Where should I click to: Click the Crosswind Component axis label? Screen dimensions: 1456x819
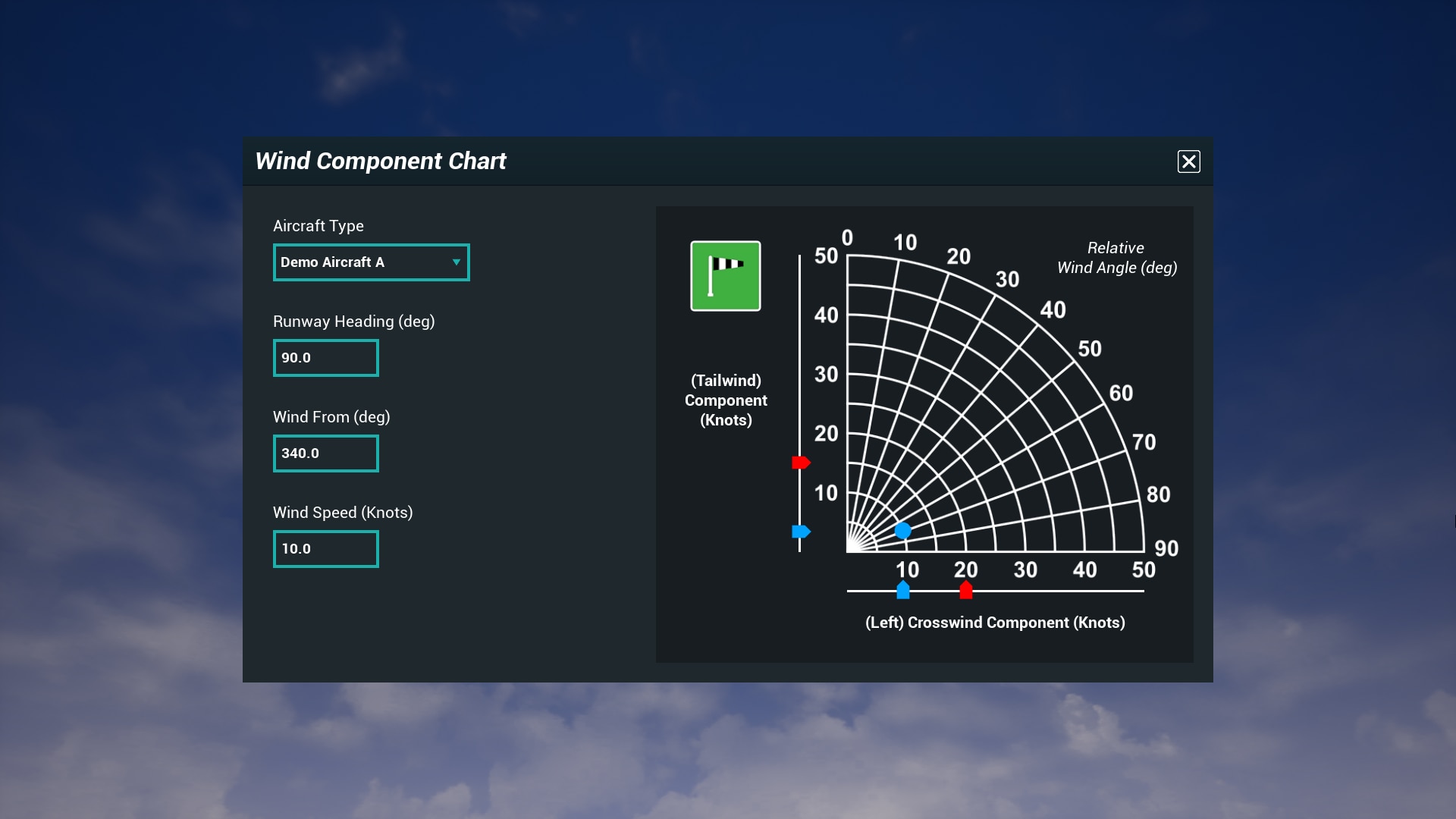tap(995, 622)
